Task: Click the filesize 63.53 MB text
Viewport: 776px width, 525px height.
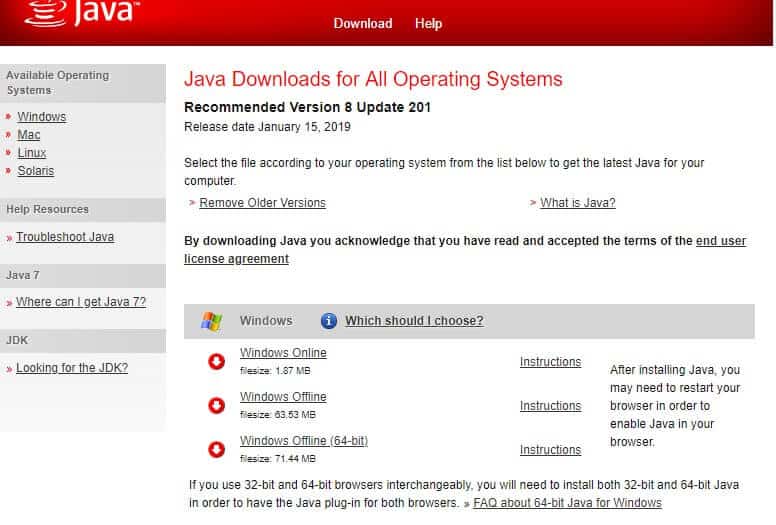Action: pos(278,415)
